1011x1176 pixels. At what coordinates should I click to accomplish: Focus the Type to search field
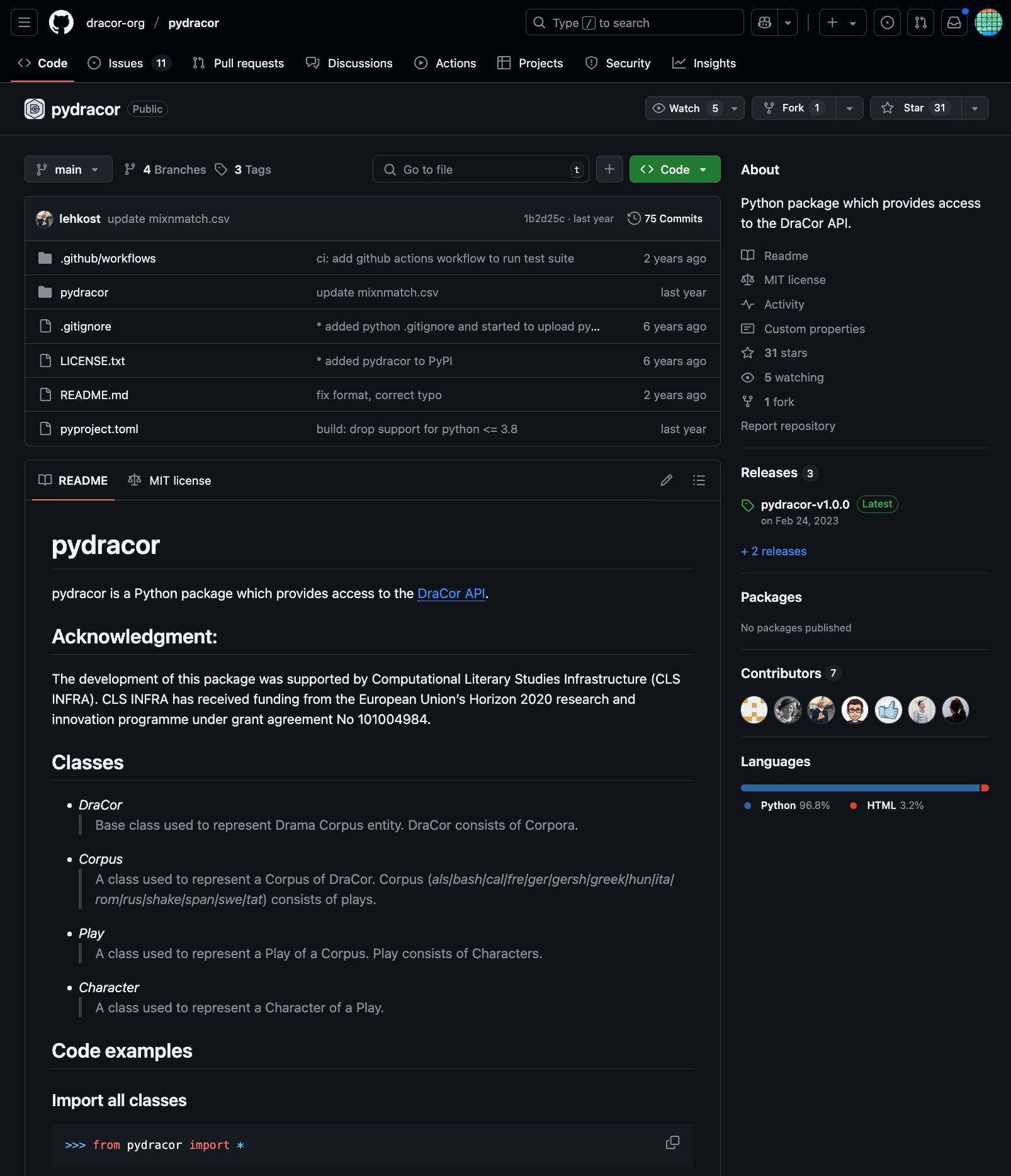(x=635, y=23)
